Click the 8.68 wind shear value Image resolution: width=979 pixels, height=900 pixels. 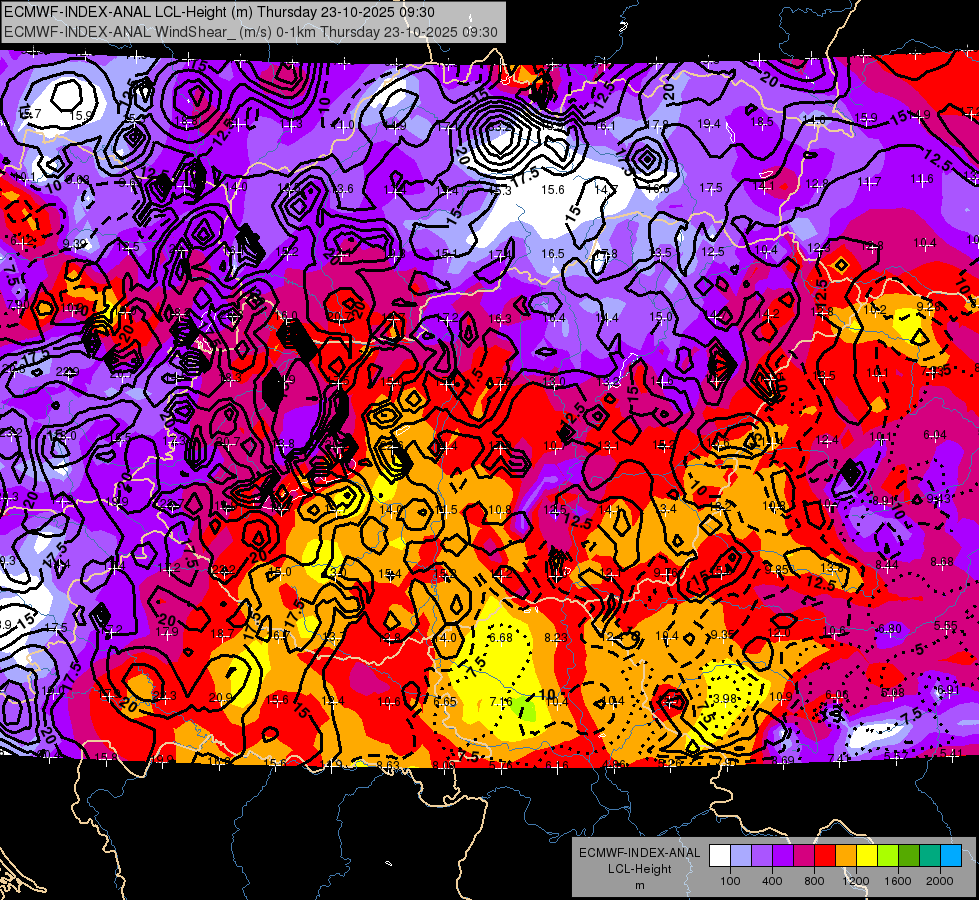point(942,561)
